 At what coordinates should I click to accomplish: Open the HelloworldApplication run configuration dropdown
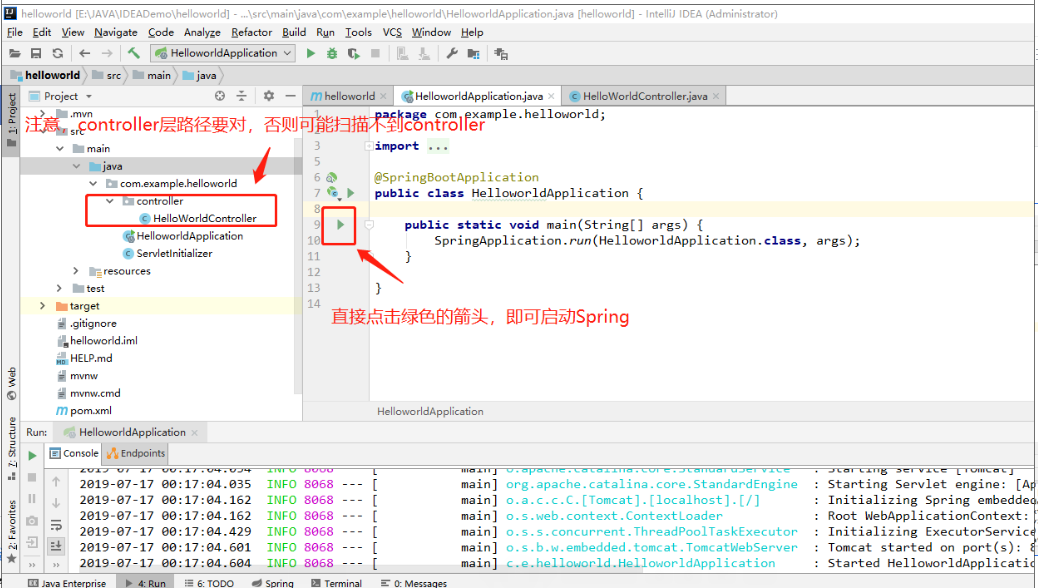point(223,53)
